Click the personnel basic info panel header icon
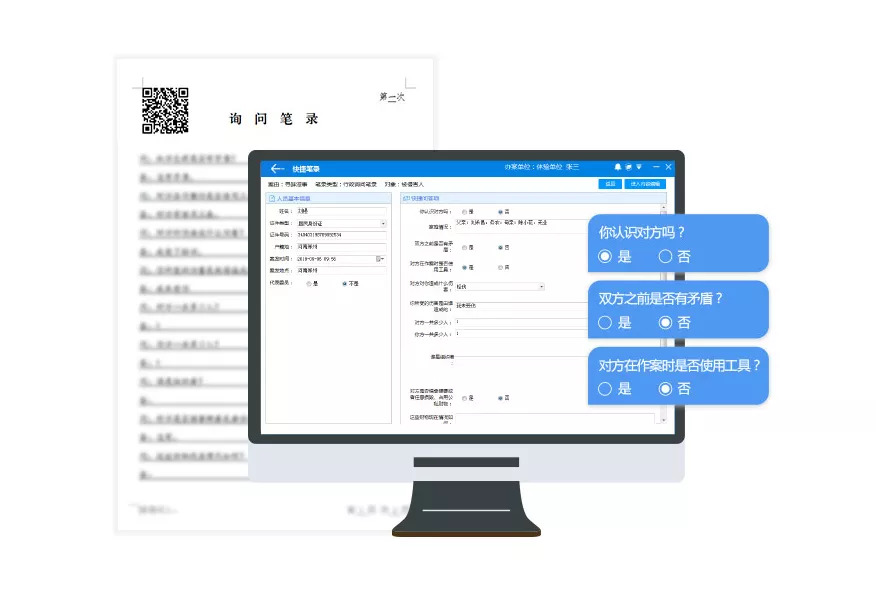This screenshot has height=595, width=876. tap(272, 198)
